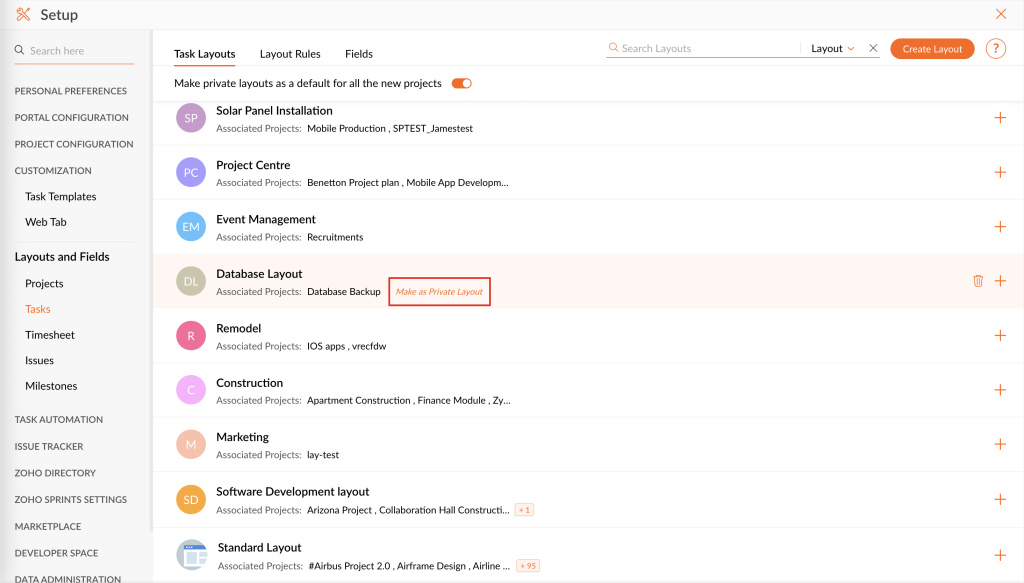
Task: Focus the Search Layouts input field
Action: pyautogui.click(x=705, y=48)
